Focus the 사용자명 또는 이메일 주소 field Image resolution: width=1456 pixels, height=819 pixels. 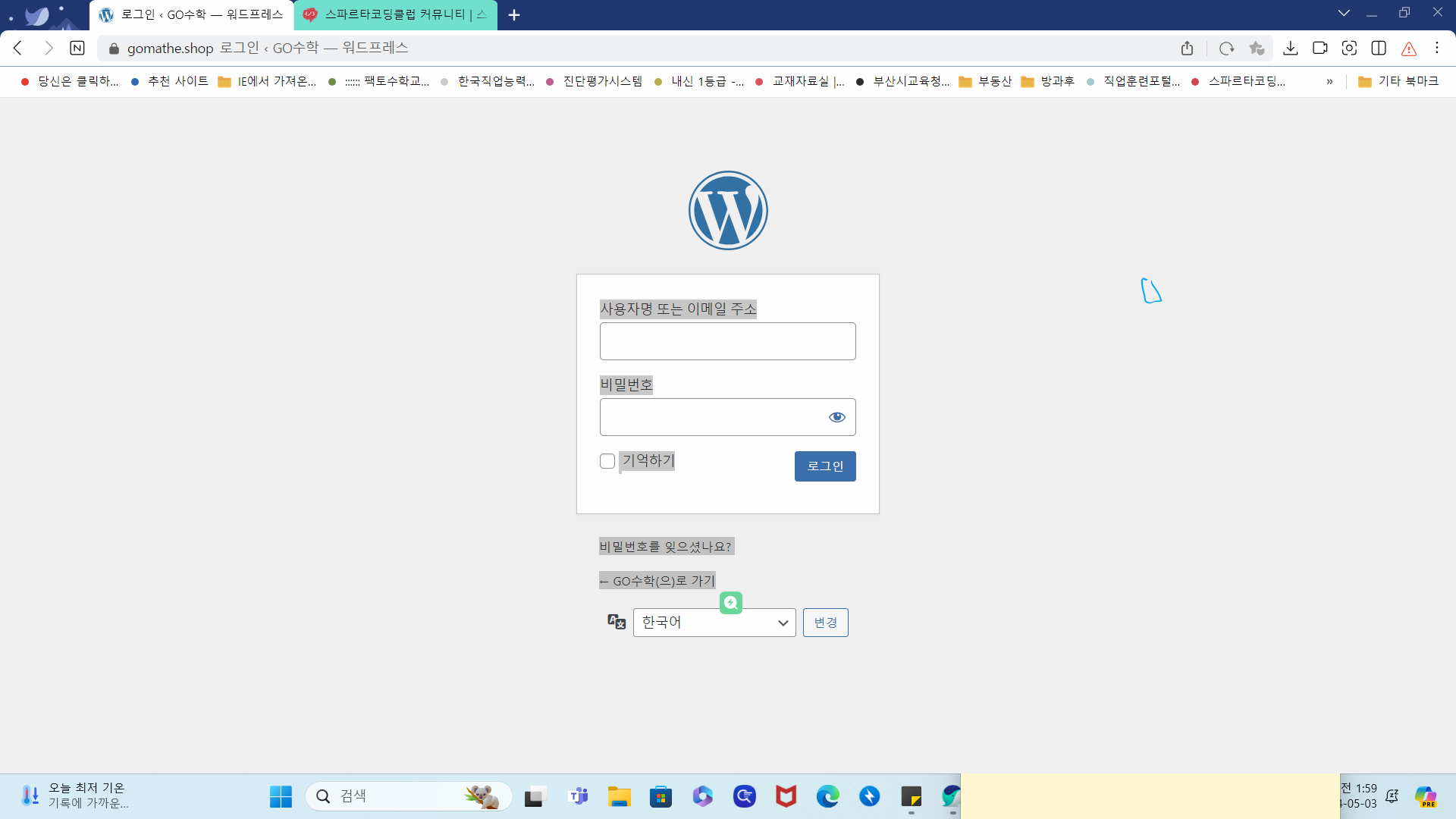(x=728, y=341)
